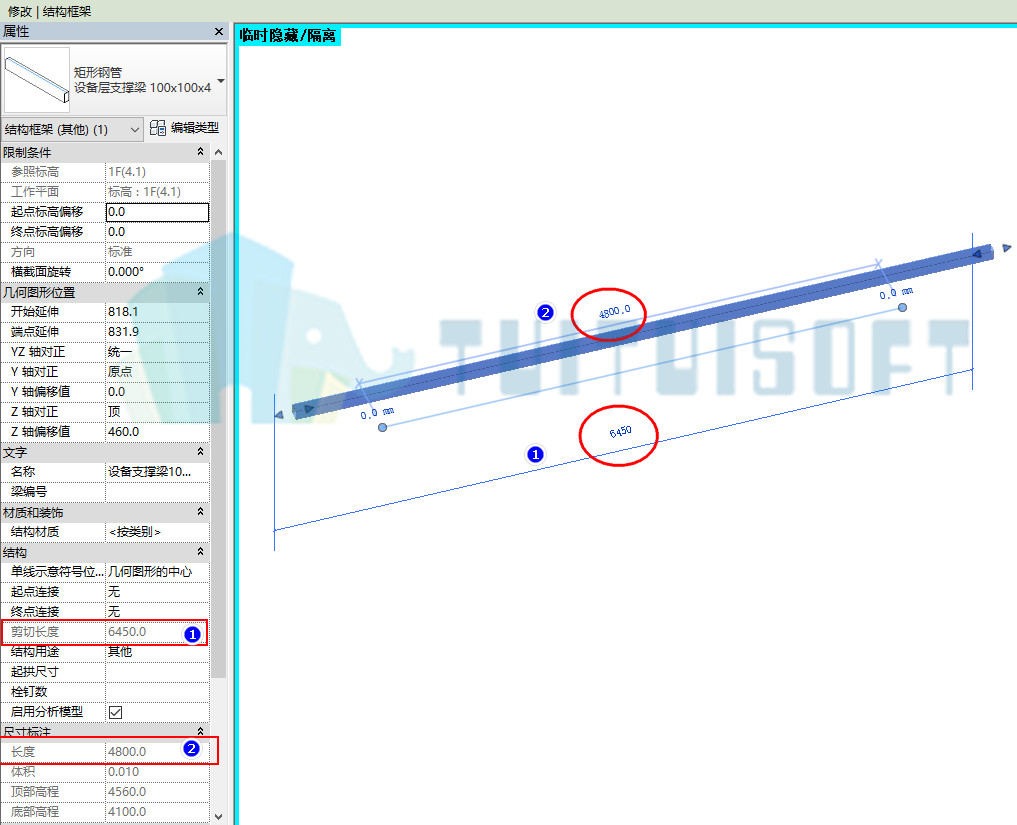Collapse the 几何图形位置 section
The width and height of the screenshot is (1017, 825).
point(200,292)
